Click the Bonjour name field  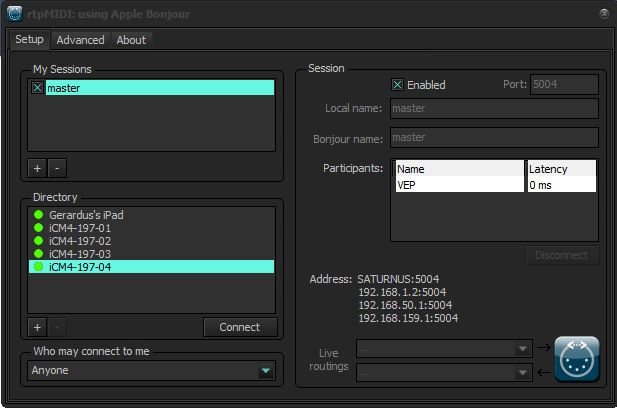(x=494, y=137)
